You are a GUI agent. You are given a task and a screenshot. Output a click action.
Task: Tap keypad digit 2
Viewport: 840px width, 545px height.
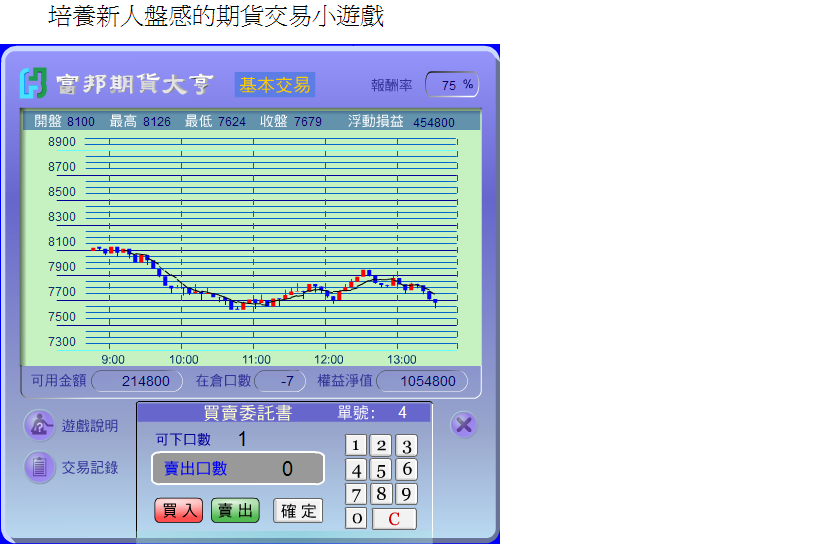pos(381,445)
